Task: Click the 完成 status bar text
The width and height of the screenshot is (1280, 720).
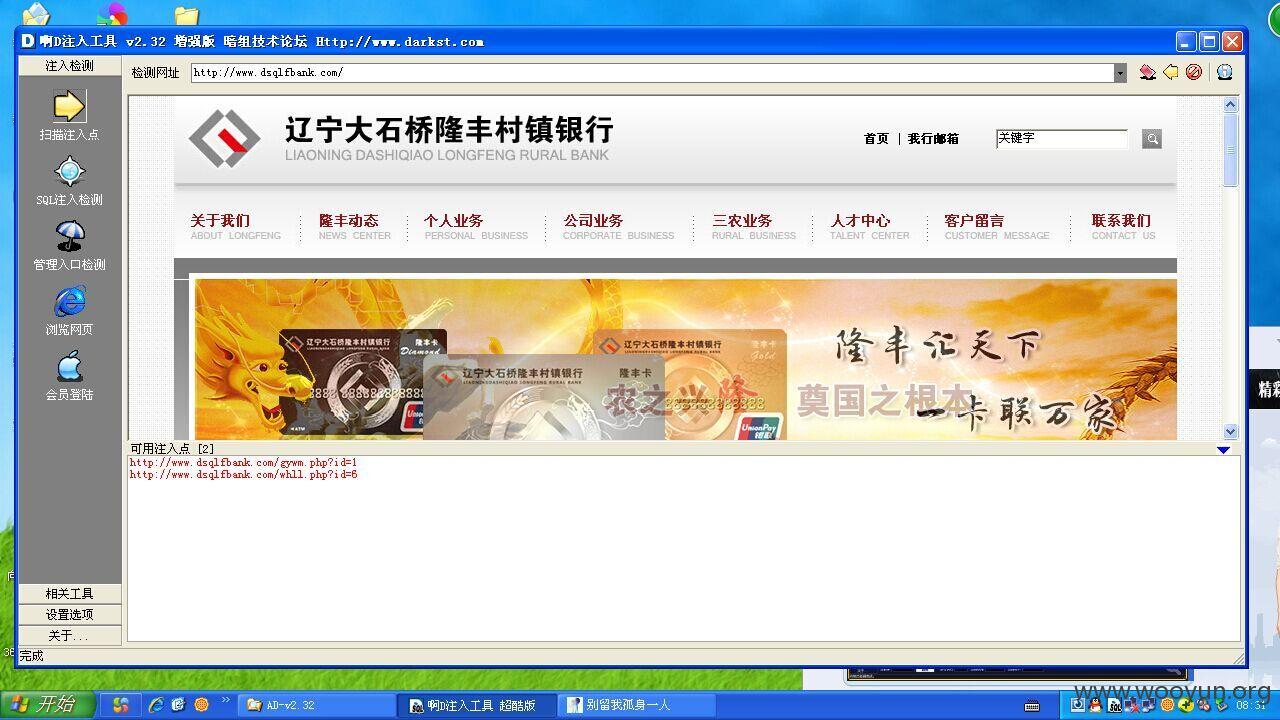Action: click(x=31, y=656)
